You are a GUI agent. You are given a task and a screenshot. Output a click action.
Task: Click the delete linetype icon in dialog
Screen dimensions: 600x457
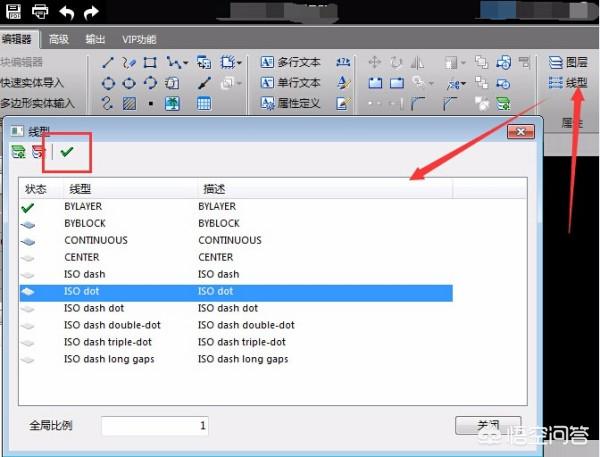(x=38, y=152)
